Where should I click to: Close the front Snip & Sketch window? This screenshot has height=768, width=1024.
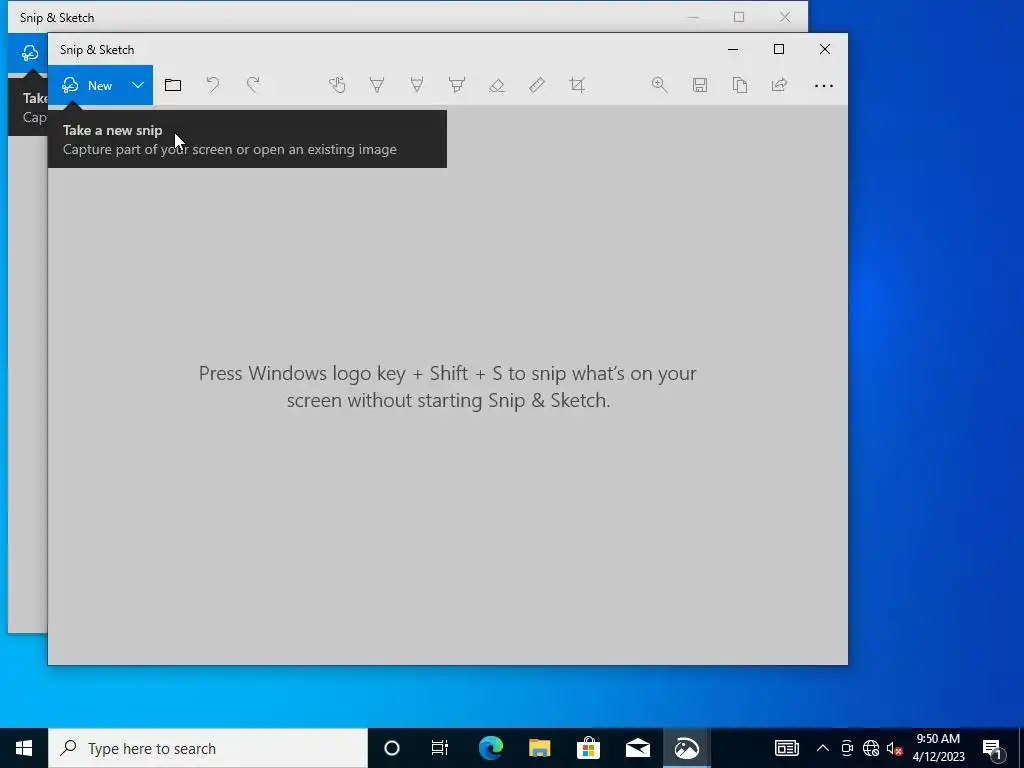825,49
